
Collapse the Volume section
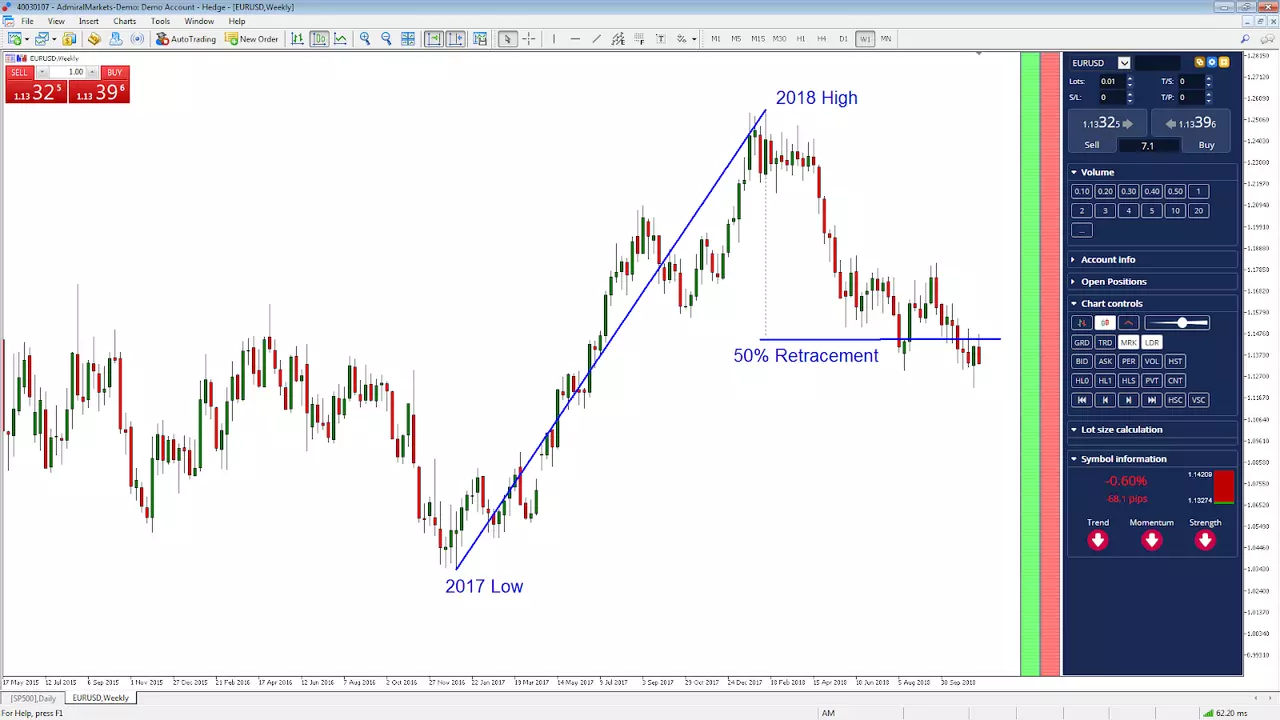[1074, 172]
